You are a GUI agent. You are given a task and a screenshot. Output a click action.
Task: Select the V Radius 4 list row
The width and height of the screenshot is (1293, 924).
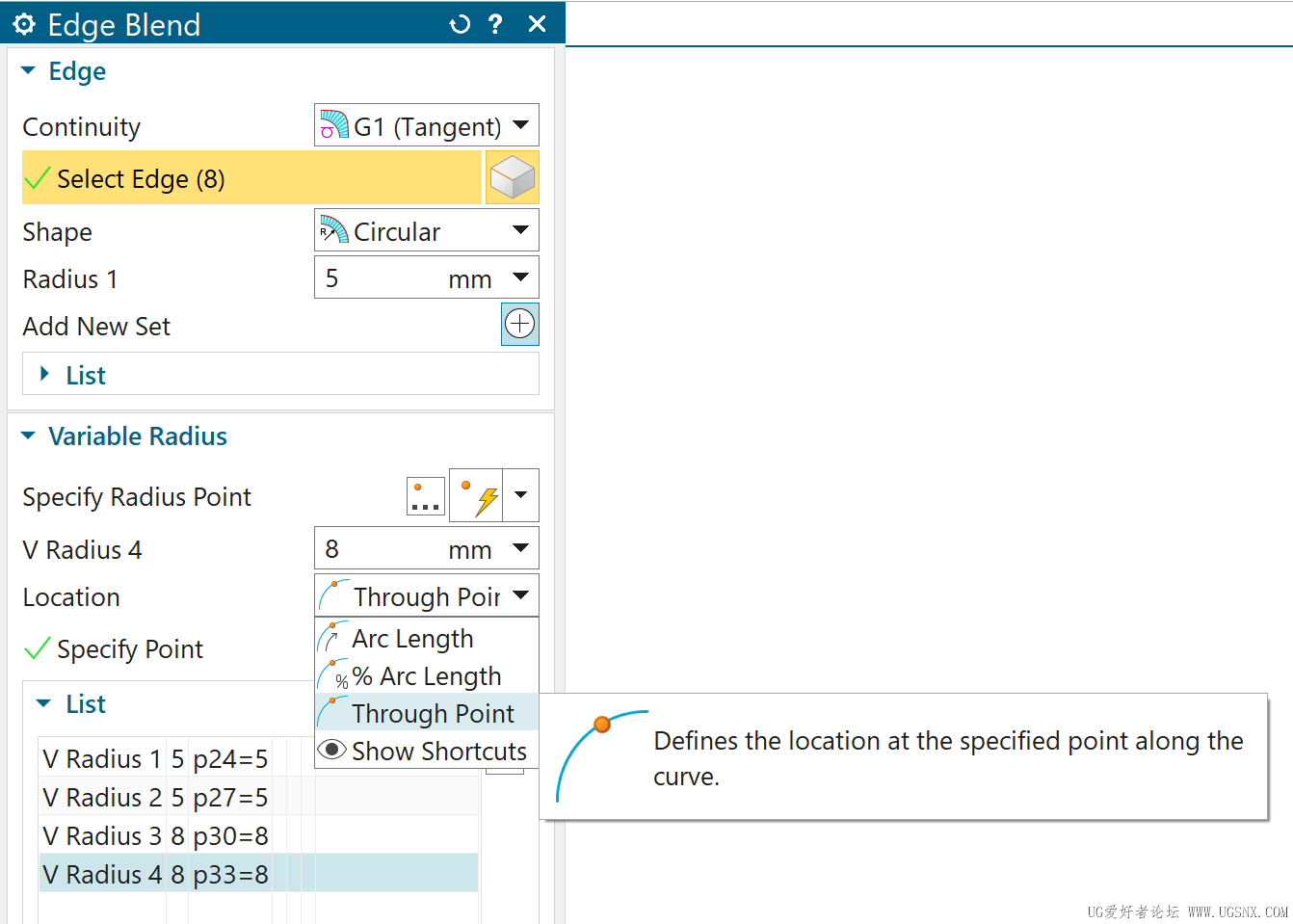(x=258, y=874)
